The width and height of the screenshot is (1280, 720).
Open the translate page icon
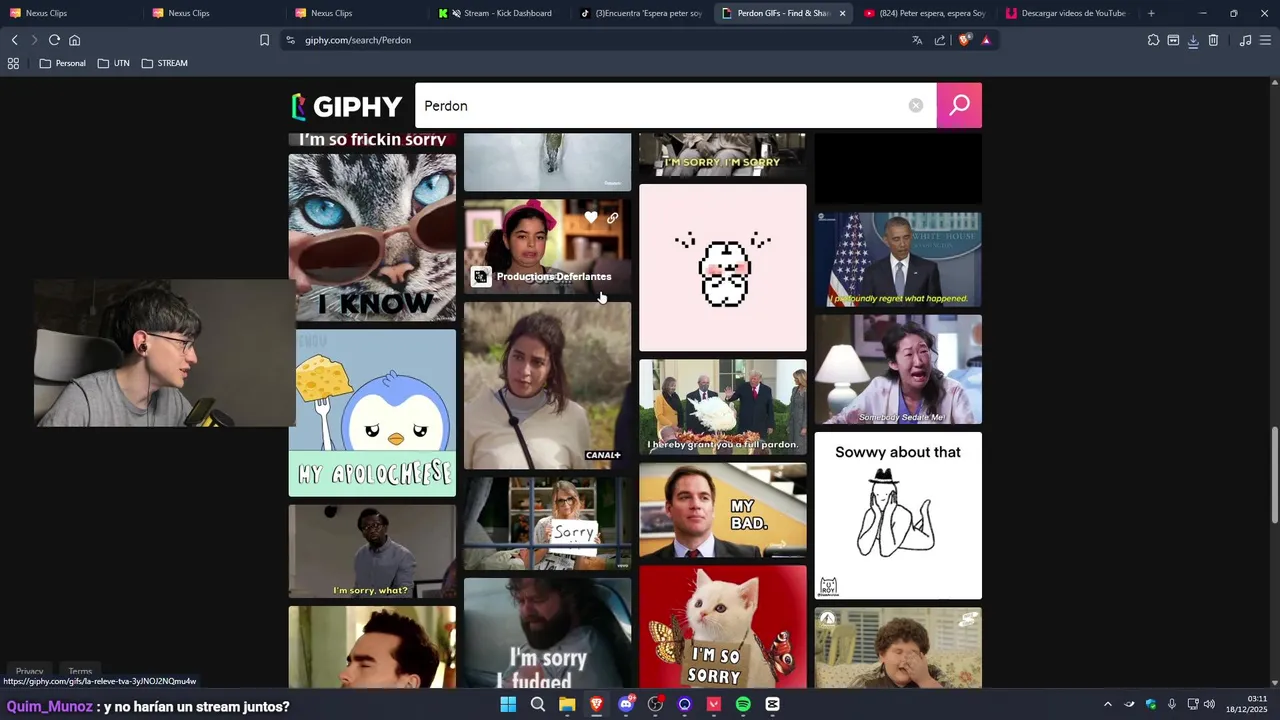pos(917,40)
